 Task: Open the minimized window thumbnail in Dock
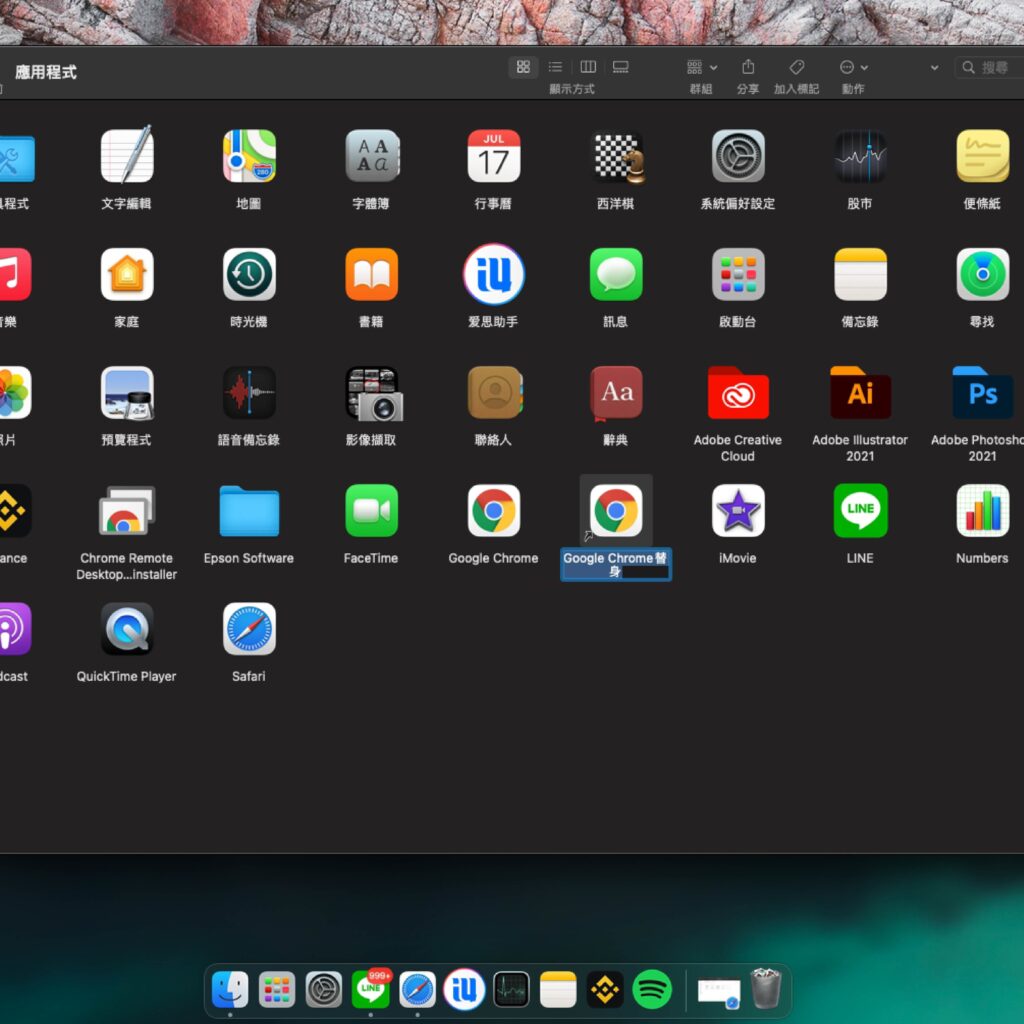(719, 991)
